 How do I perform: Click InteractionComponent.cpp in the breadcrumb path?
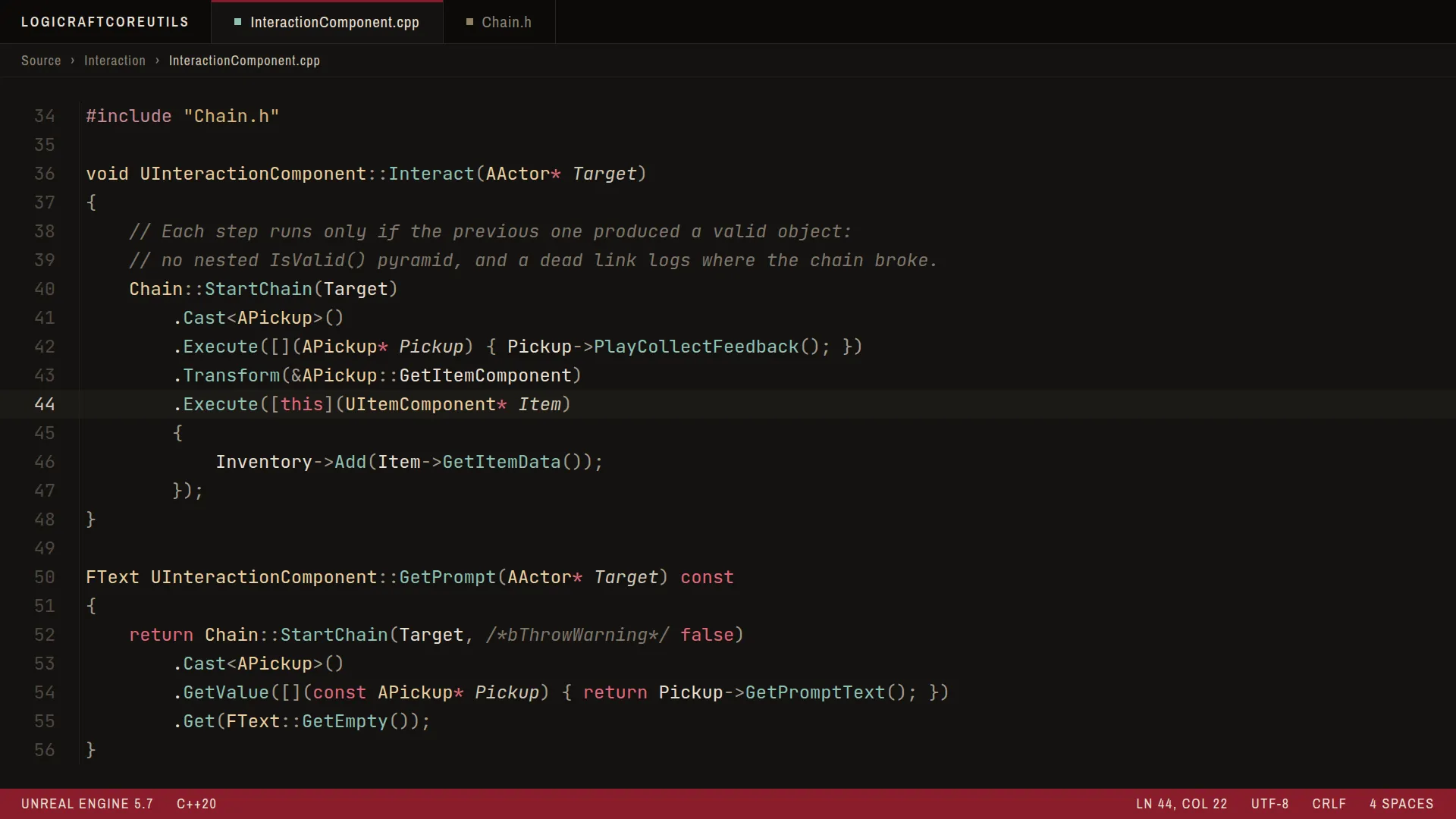pyautogui.click(x=244, y=61)
